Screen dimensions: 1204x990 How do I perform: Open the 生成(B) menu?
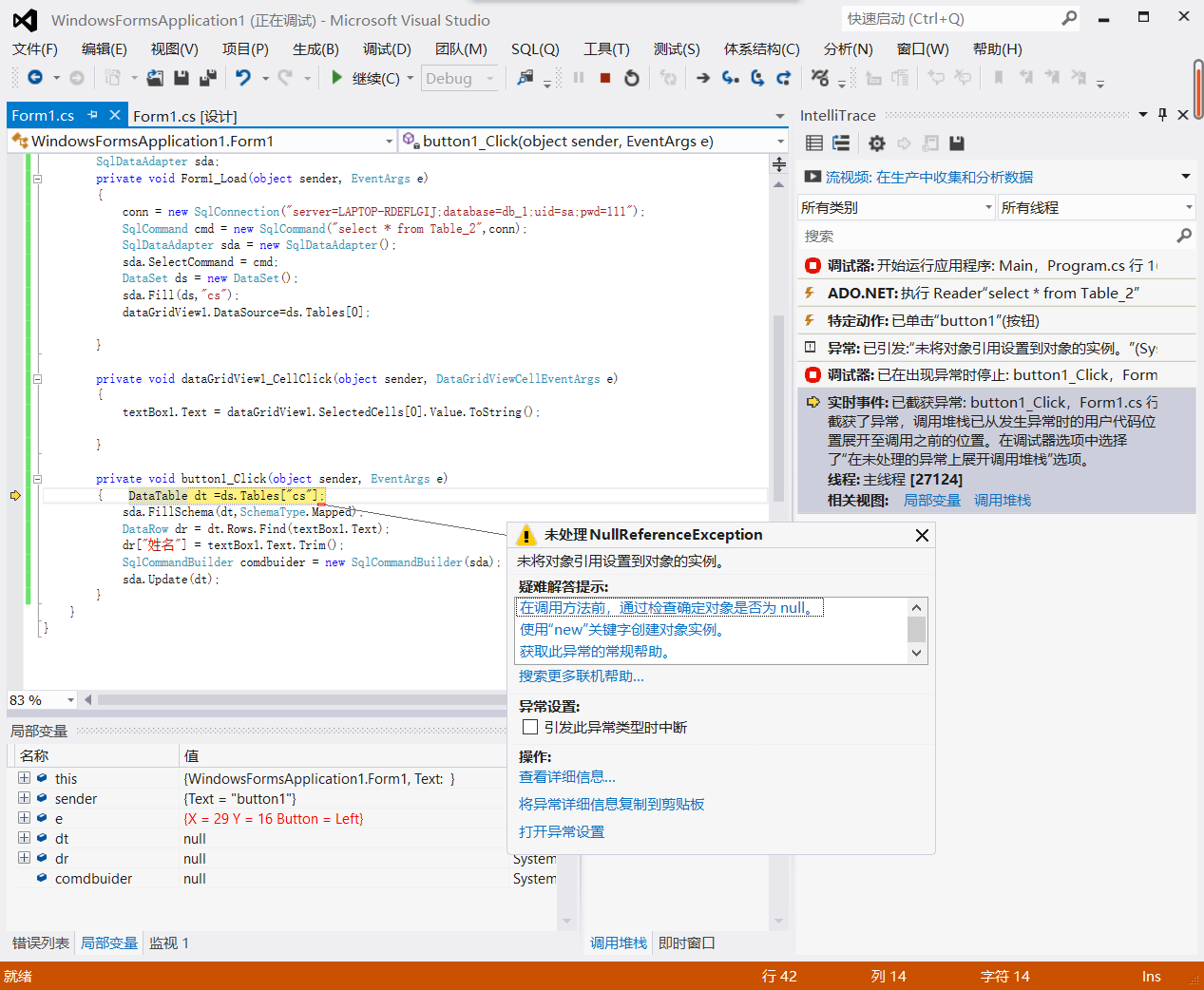click(315, 48)
